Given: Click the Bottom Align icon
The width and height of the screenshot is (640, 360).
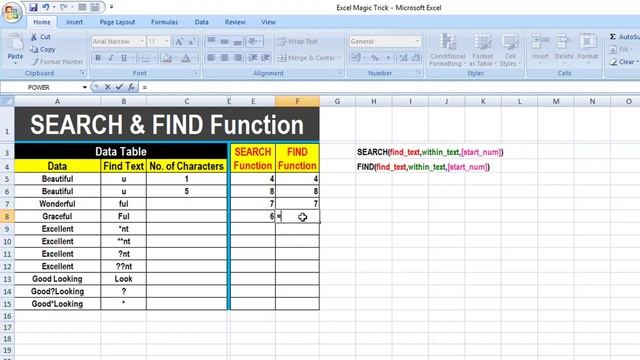Looking at the screenshot, I should click(237, 41).
